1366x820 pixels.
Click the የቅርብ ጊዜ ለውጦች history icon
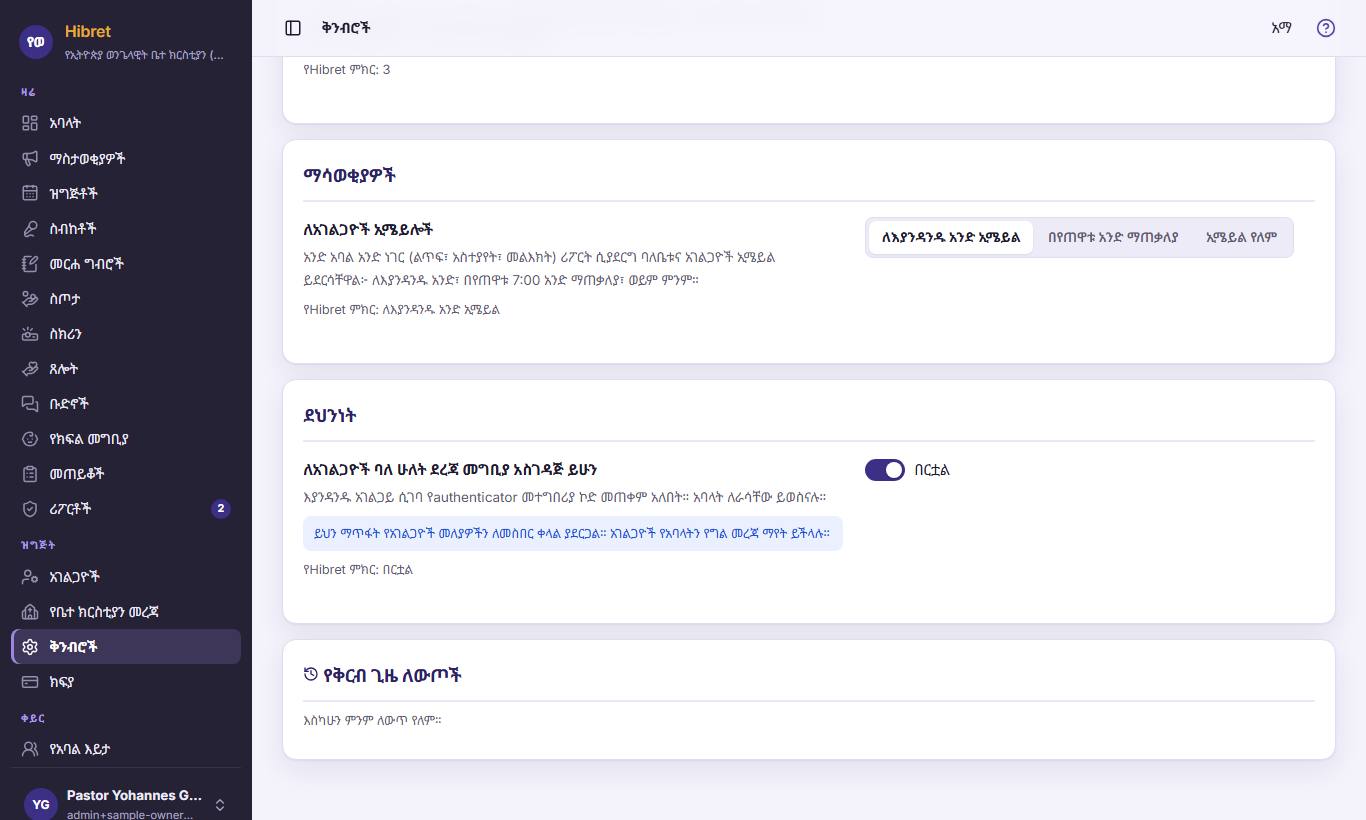(x=310, y=675)
